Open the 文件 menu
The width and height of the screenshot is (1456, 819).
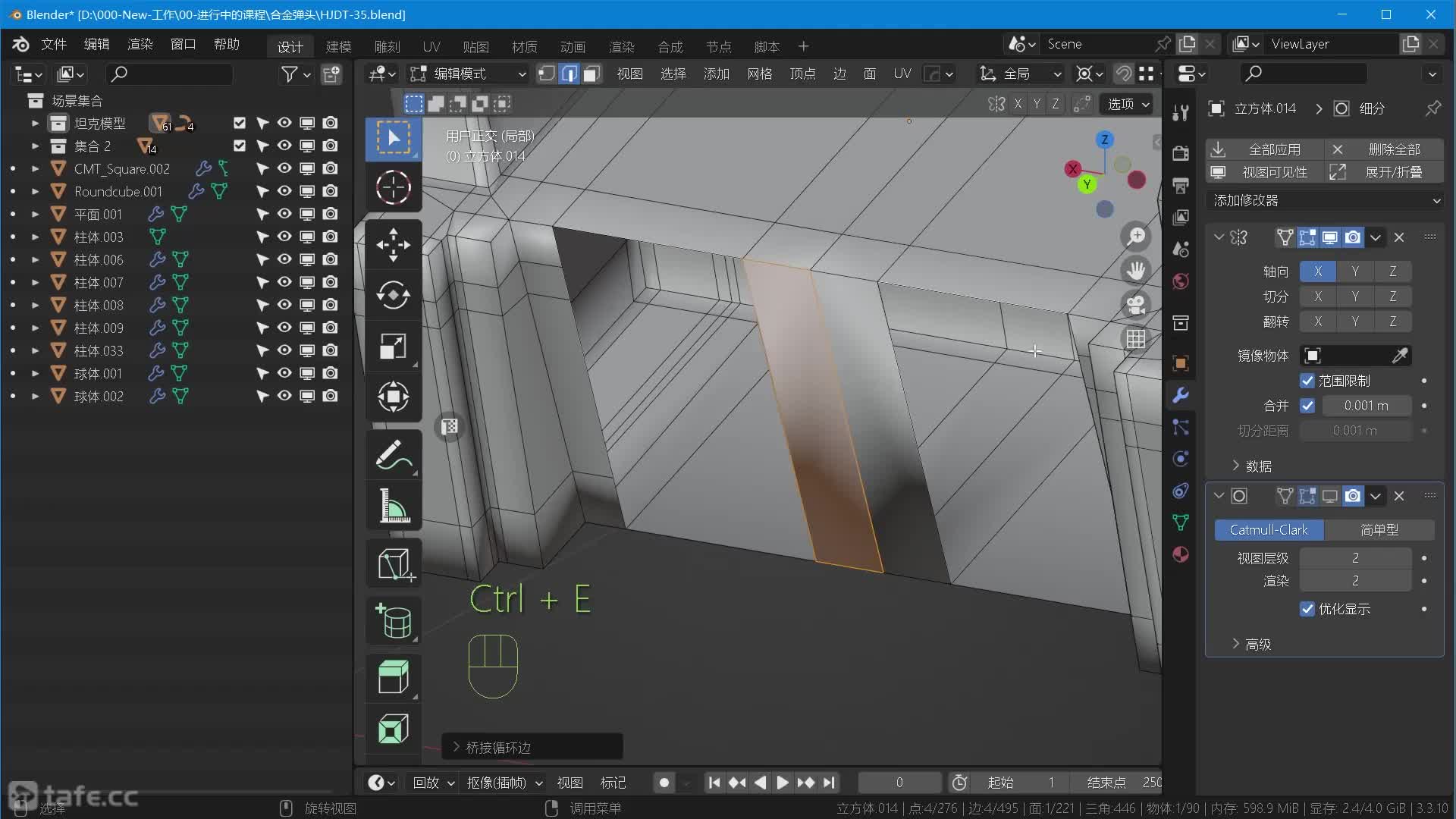[x=53, y=44]
